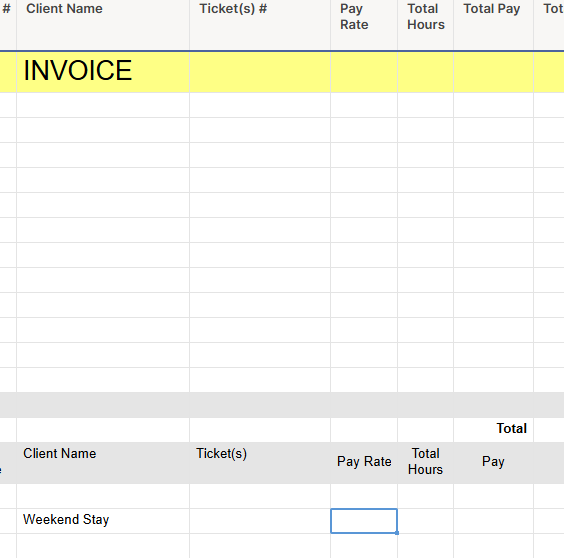This screenshot has height=558, width=564.
Task: Click the lower Client Name header cell
Action: click(x=103, y=463)
